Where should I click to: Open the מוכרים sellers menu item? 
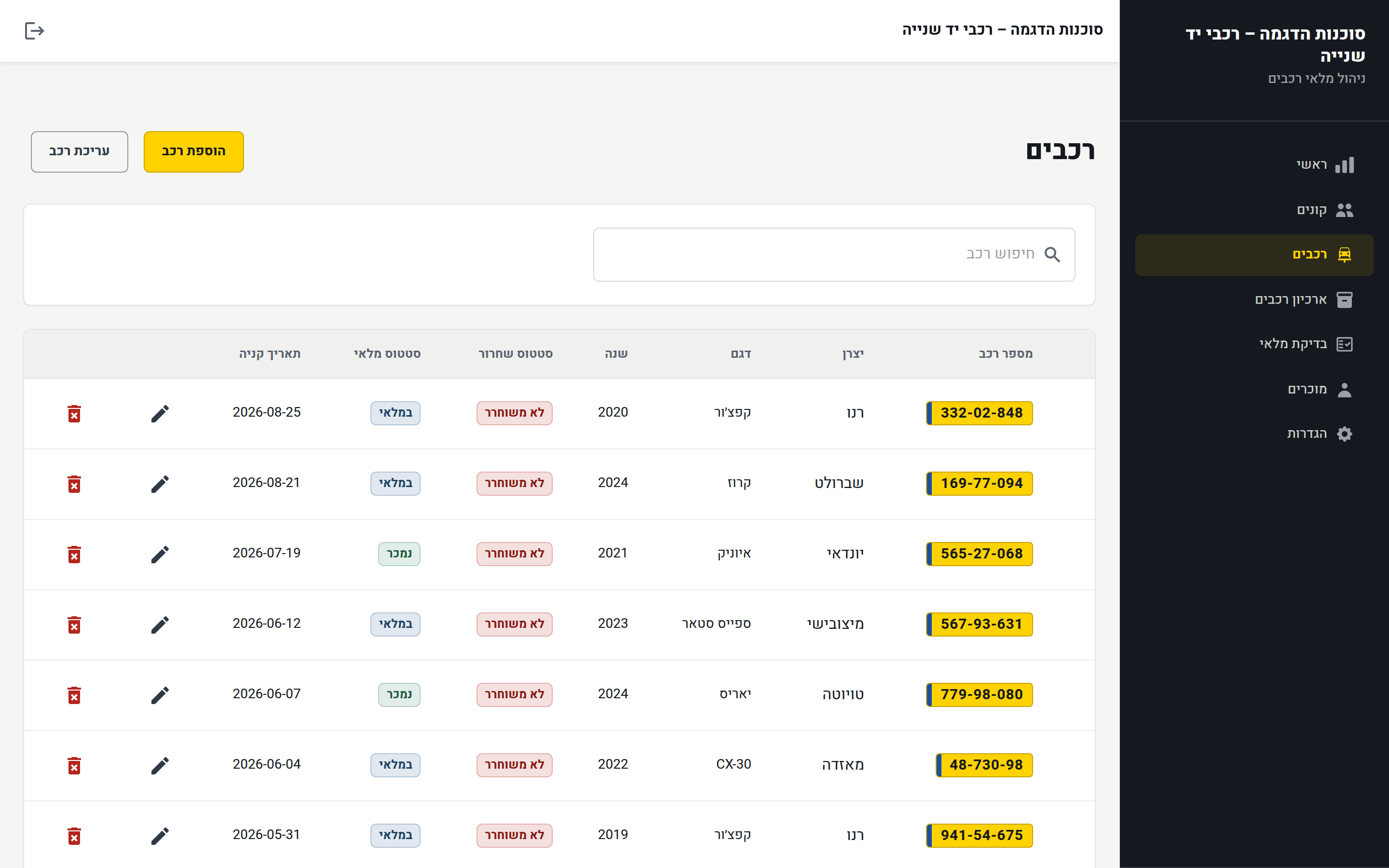(1254, 390)
